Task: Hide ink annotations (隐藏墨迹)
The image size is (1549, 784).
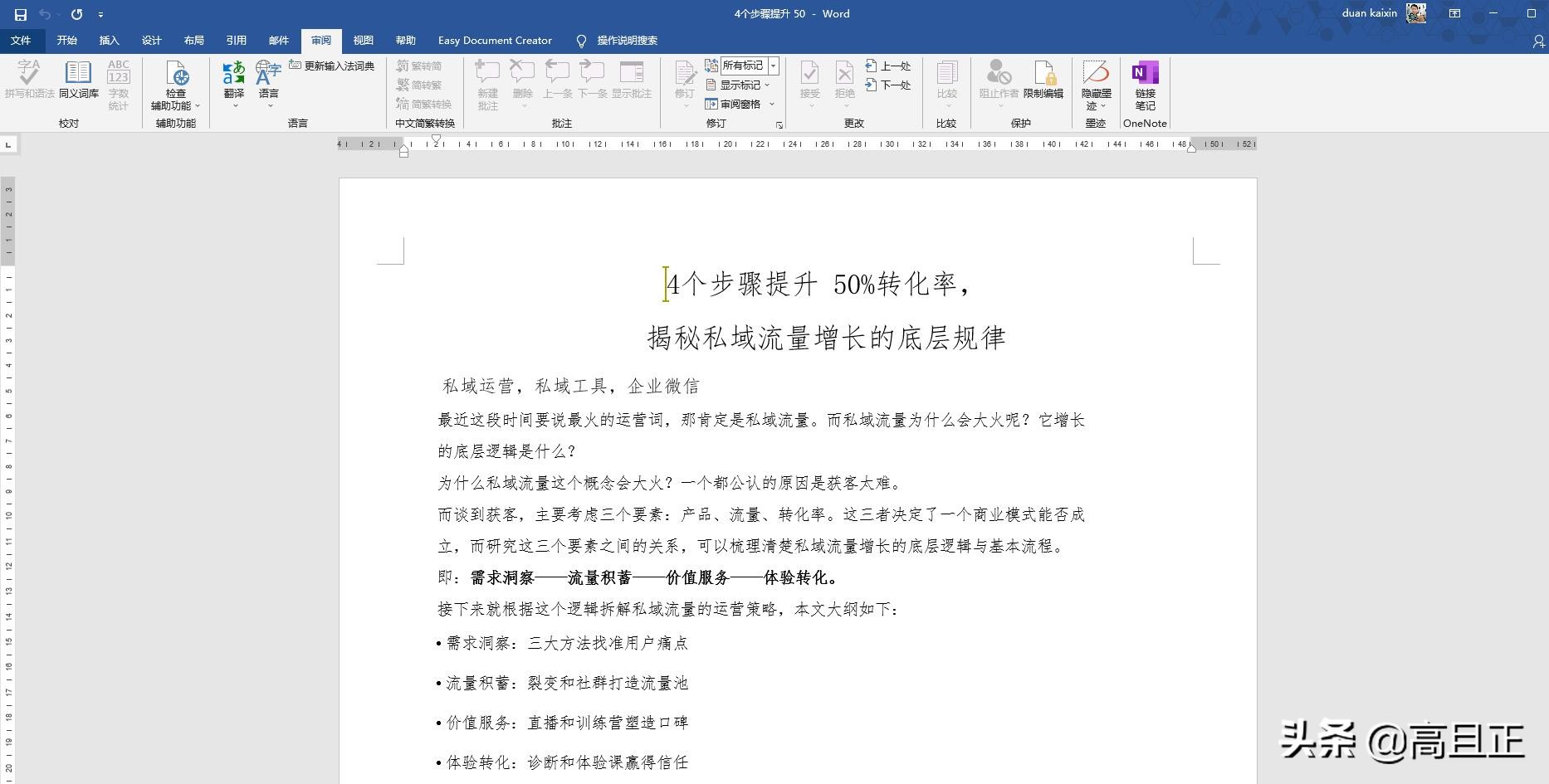Action: [x=1095, y=83]
